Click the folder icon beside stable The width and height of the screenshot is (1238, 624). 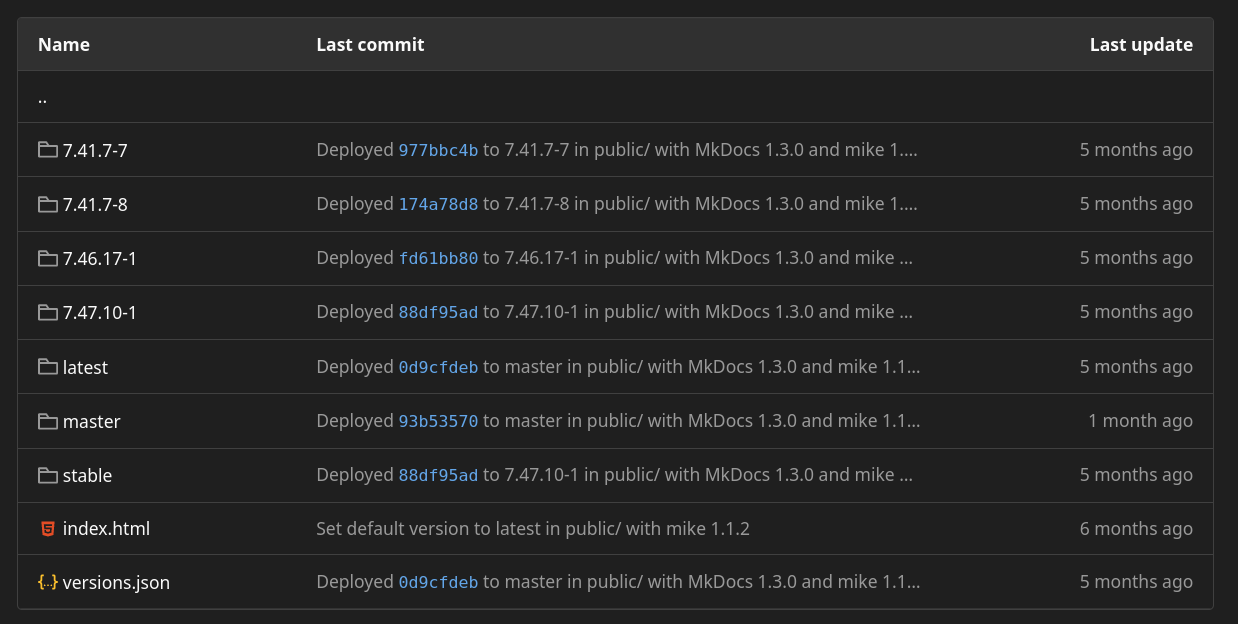tap(47, 475)
